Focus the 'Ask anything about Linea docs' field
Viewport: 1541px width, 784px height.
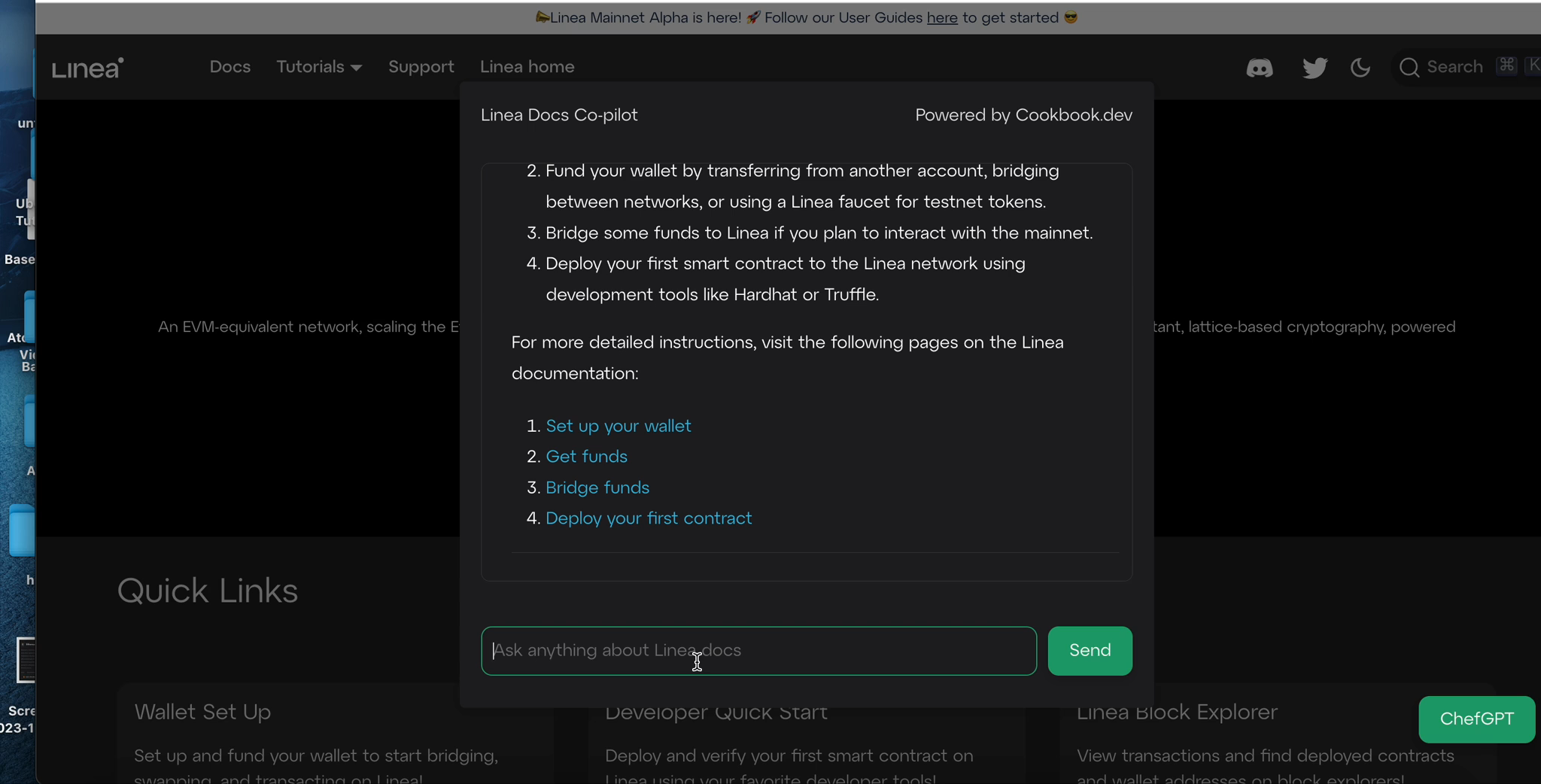coord(758,651)
